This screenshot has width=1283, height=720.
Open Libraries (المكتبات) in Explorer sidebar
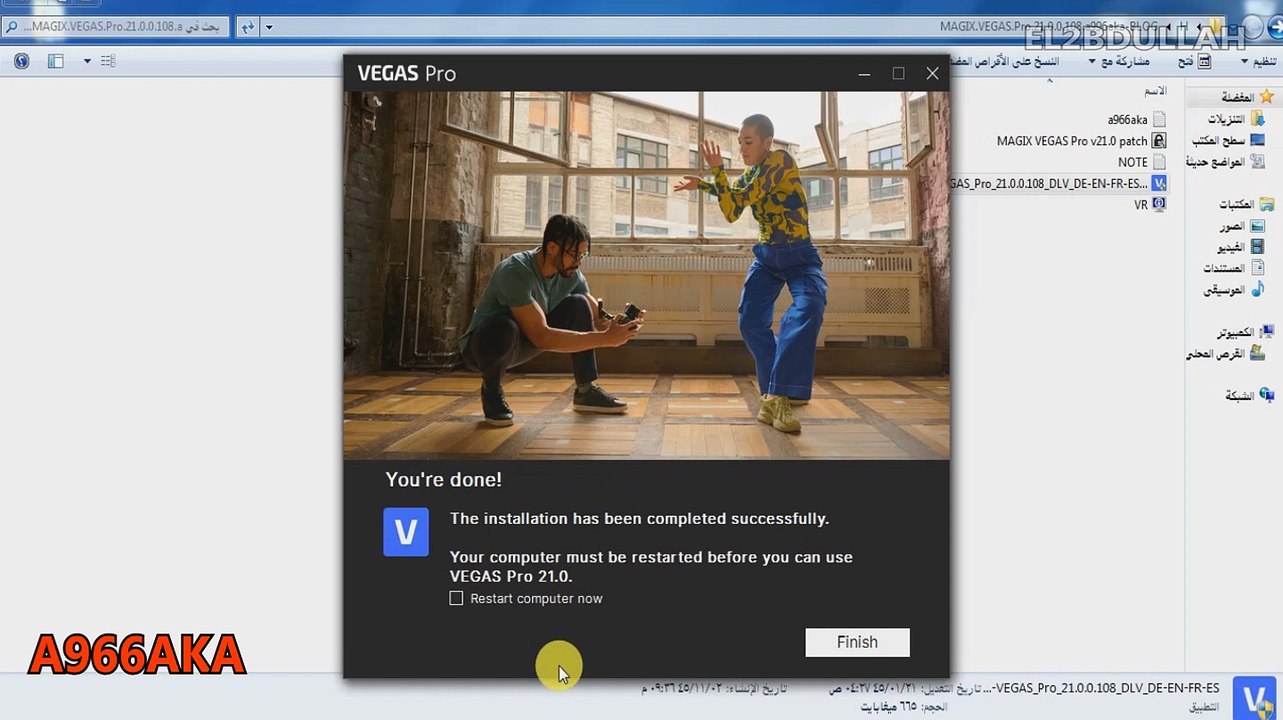pyautogui.click(x=1246, y=204)
